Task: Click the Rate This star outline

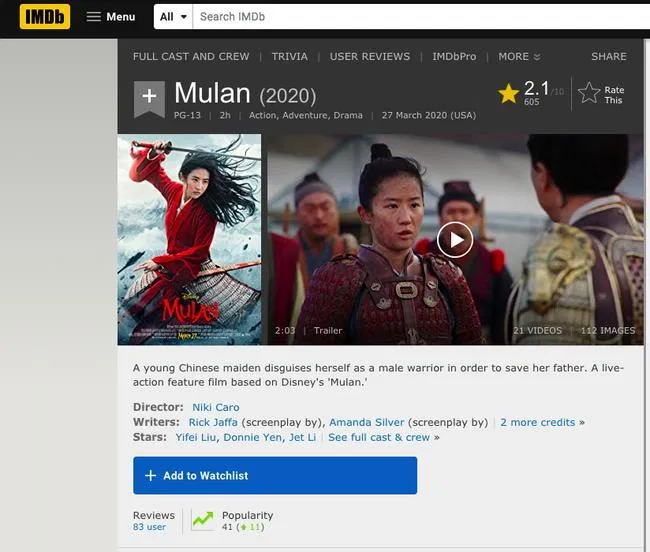Action: coord(590,94)
